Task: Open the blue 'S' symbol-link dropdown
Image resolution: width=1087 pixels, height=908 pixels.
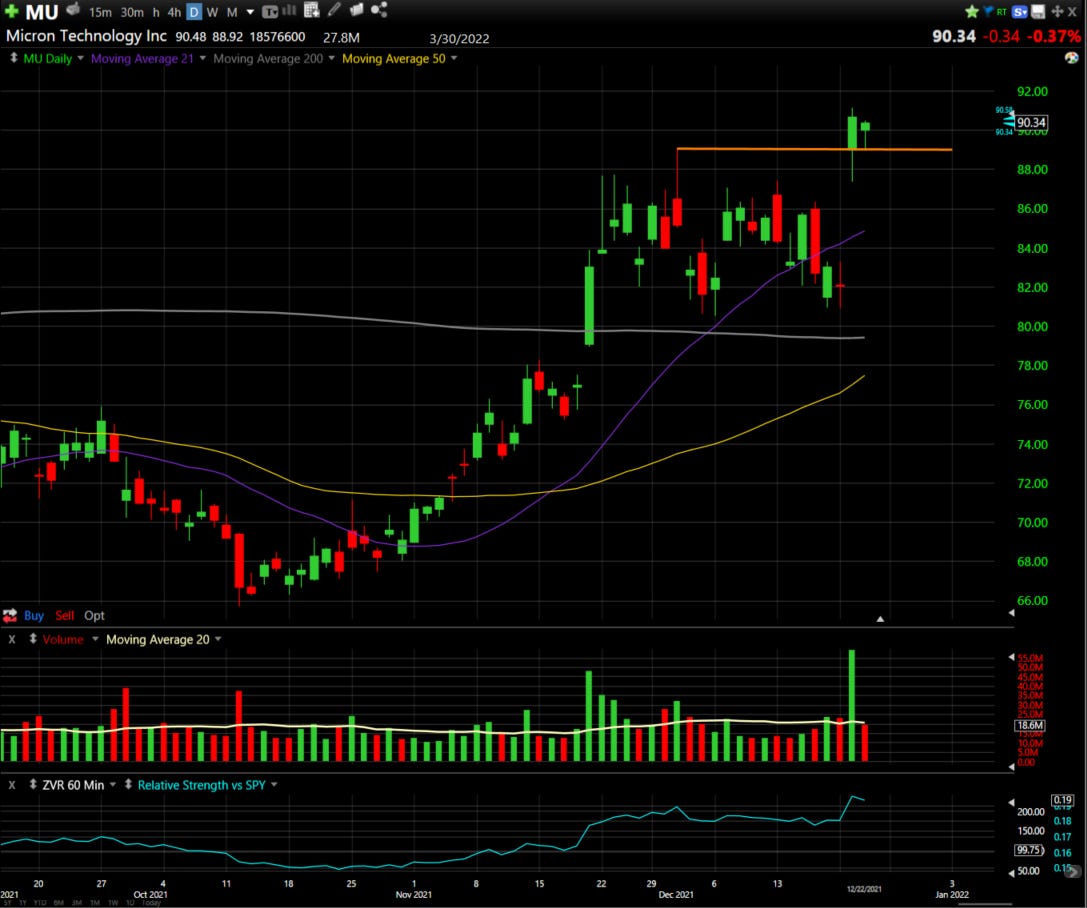Action: coord(1020,12)
